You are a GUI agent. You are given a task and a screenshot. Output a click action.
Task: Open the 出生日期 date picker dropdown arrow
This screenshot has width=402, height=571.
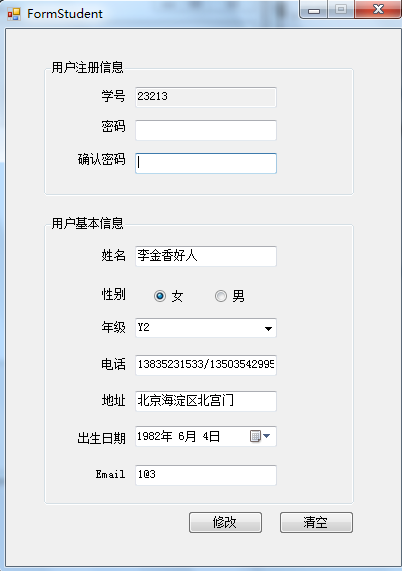tap(267, 436)
